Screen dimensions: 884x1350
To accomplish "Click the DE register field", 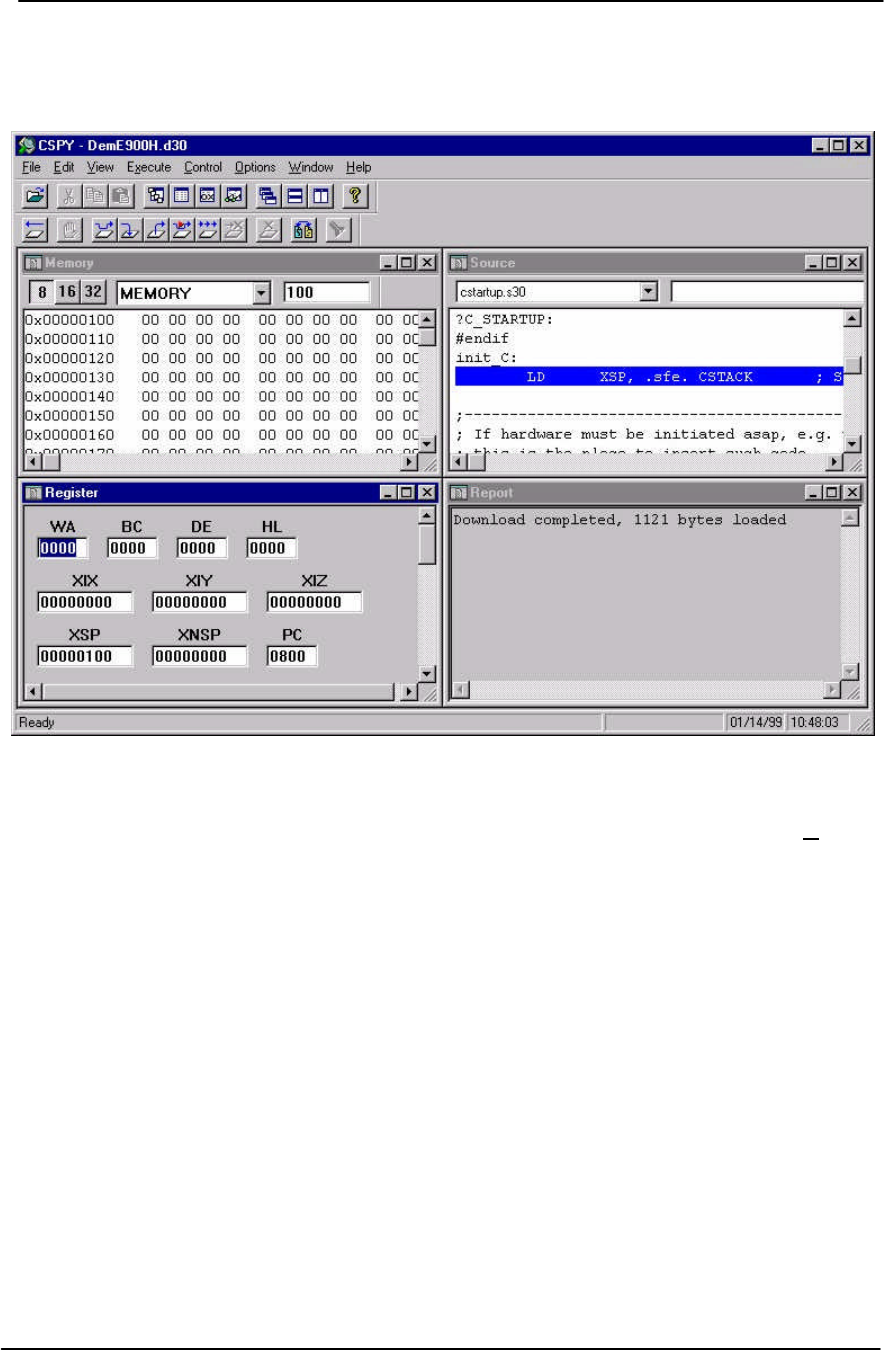I will pos(202,548).
